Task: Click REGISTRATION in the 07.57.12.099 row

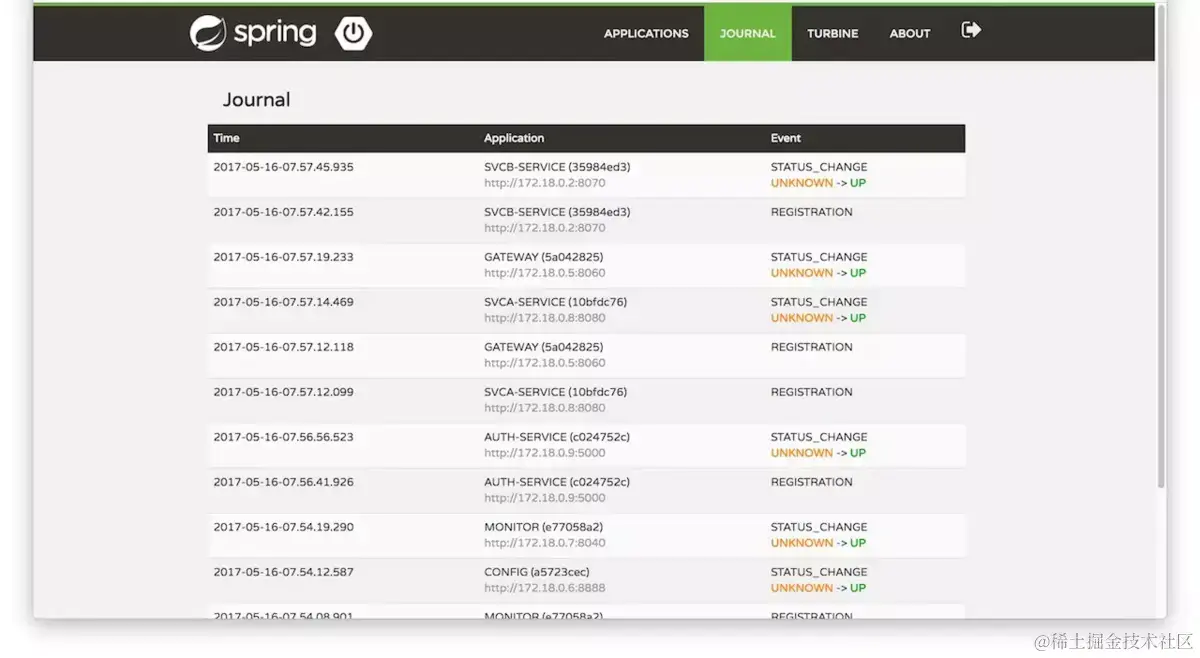Action: [811, 392]
